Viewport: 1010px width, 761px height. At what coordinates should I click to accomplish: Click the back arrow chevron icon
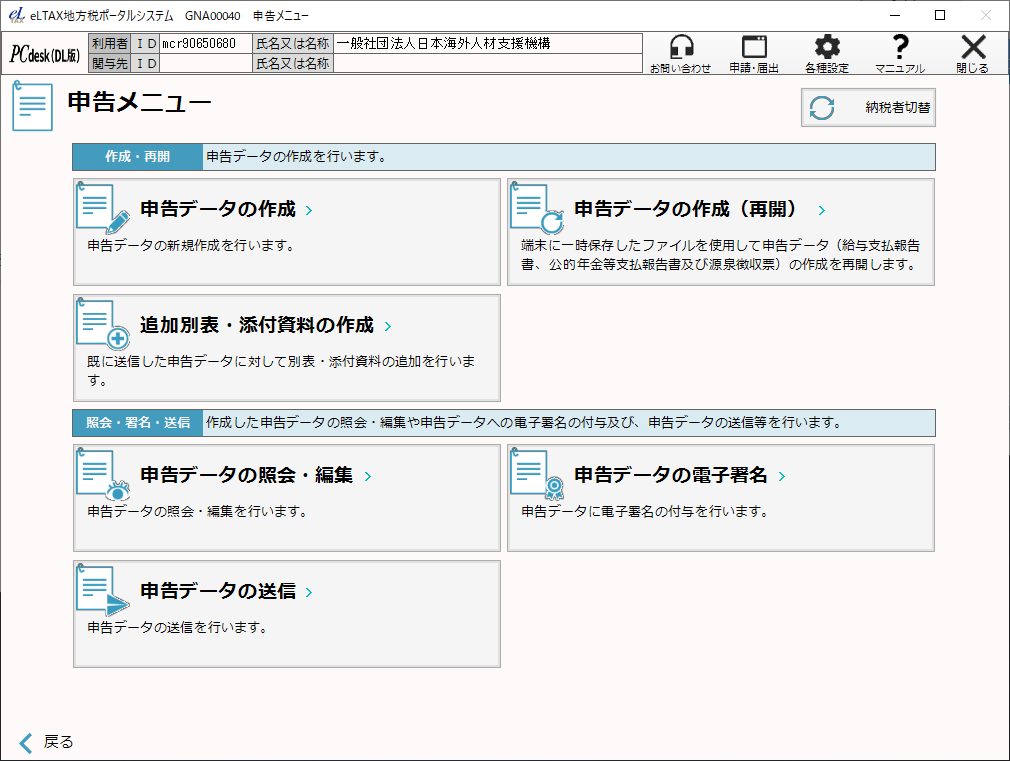[x=26, y=743]
